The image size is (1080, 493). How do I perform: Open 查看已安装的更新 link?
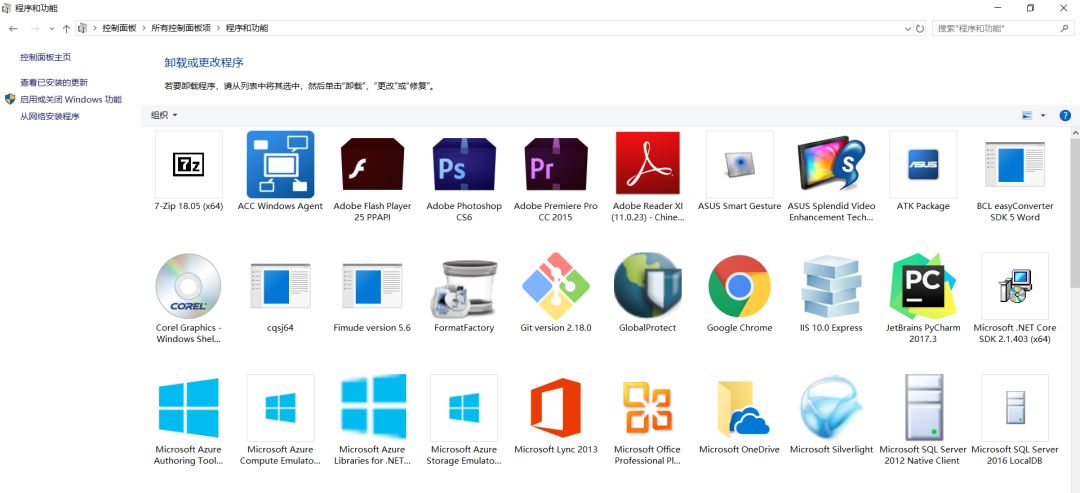point(54,83)
